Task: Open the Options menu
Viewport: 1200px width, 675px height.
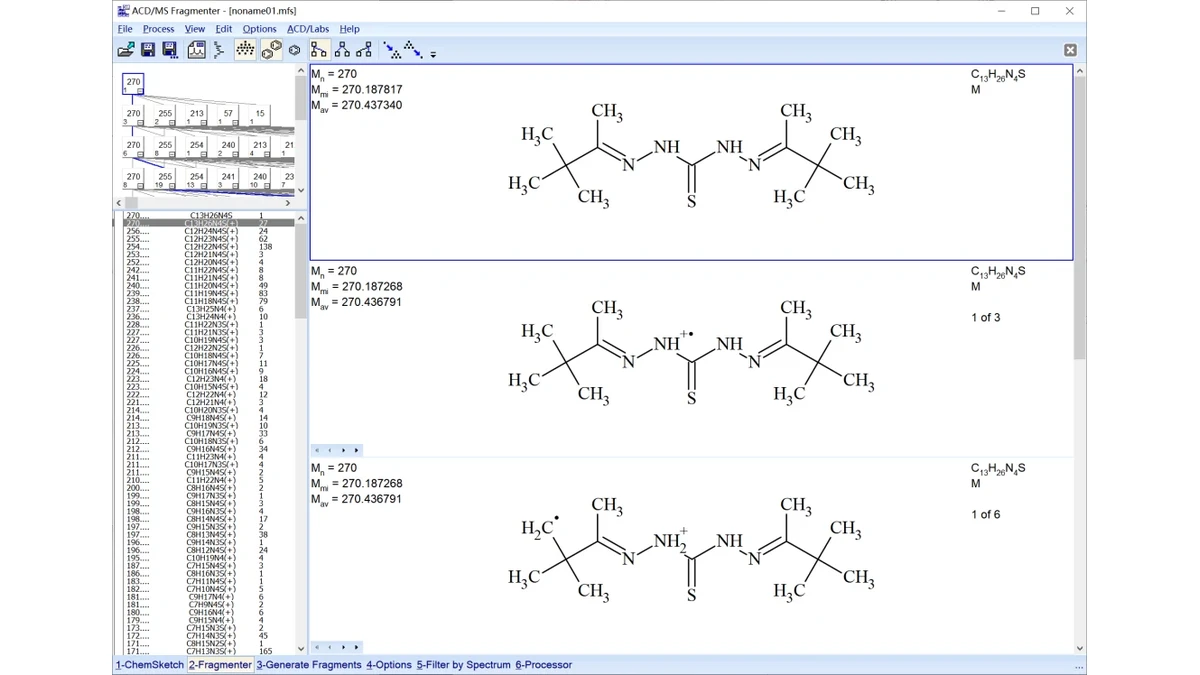Action: (x=259, y=29)
